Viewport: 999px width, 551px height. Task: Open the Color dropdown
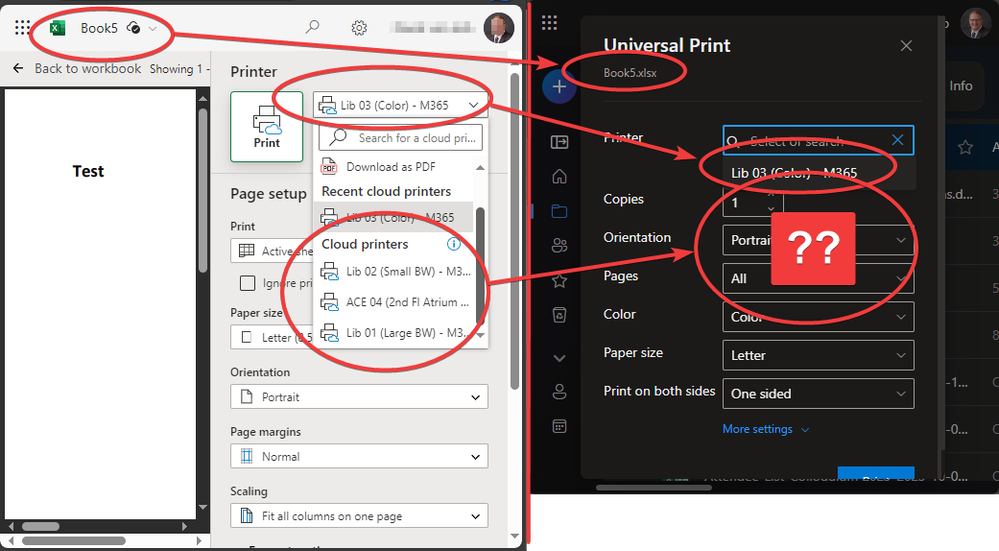tap(818, 317)
